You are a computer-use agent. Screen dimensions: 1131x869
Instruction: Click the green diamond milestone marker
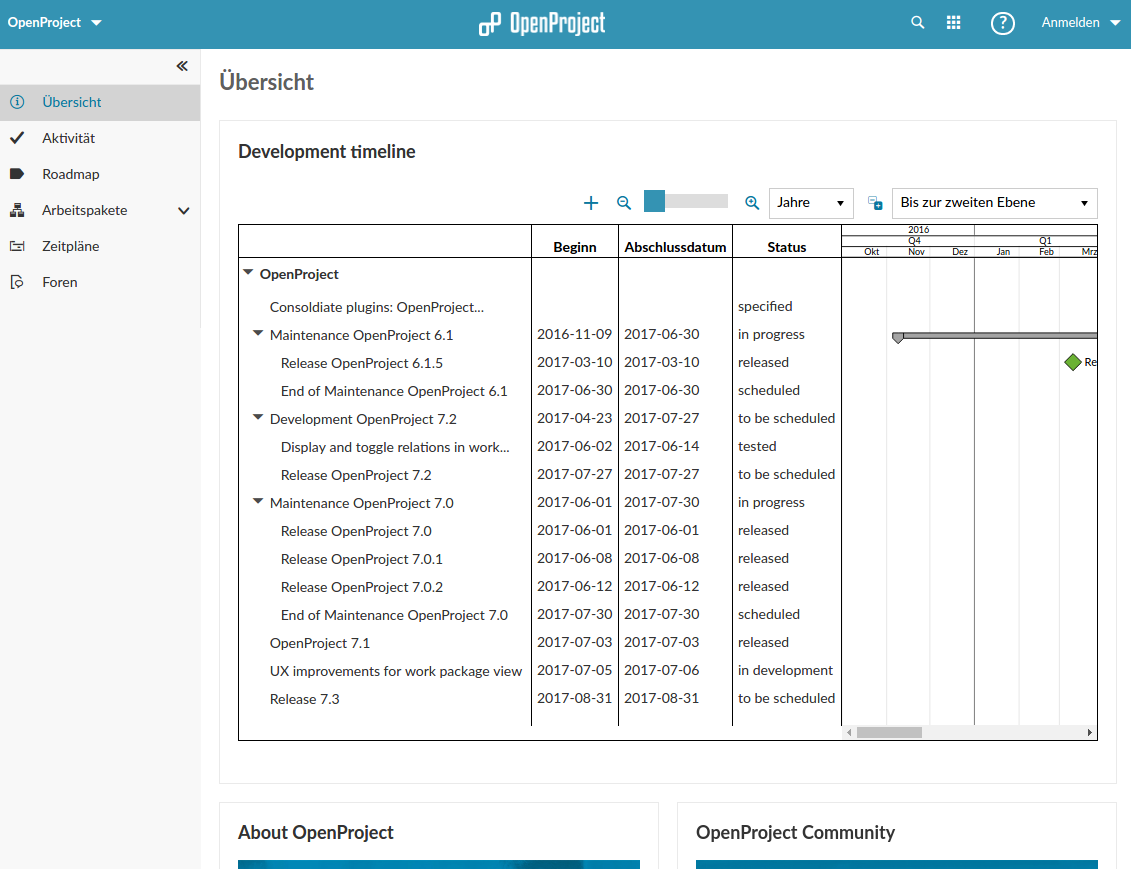tap(1073, 362)
